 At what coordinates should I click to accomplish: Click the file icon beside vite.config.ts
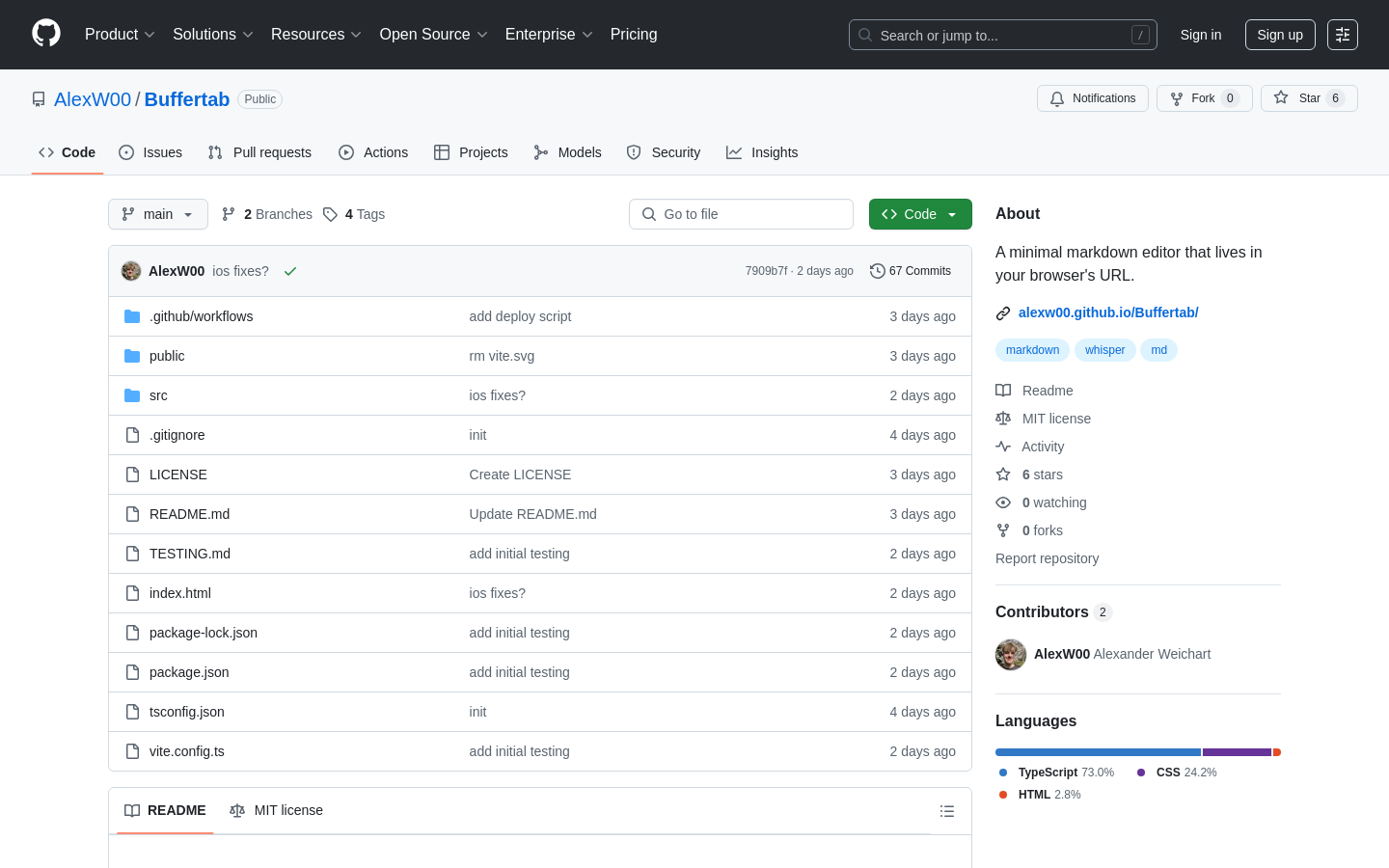click(x=132, y=751)
